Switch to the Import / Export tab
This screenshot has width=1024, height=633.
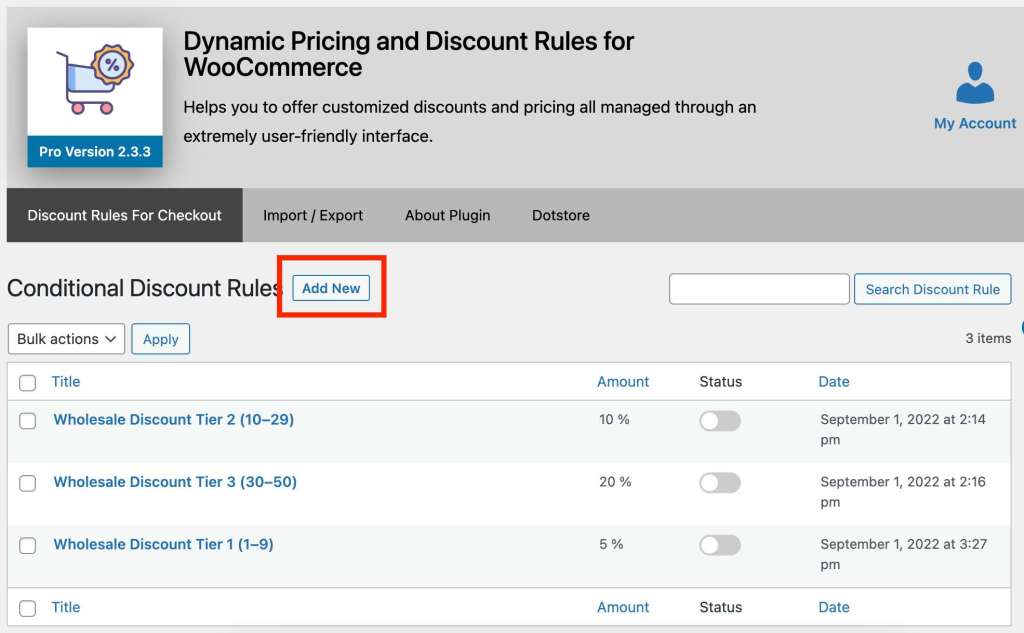click(x=313, y=215)
